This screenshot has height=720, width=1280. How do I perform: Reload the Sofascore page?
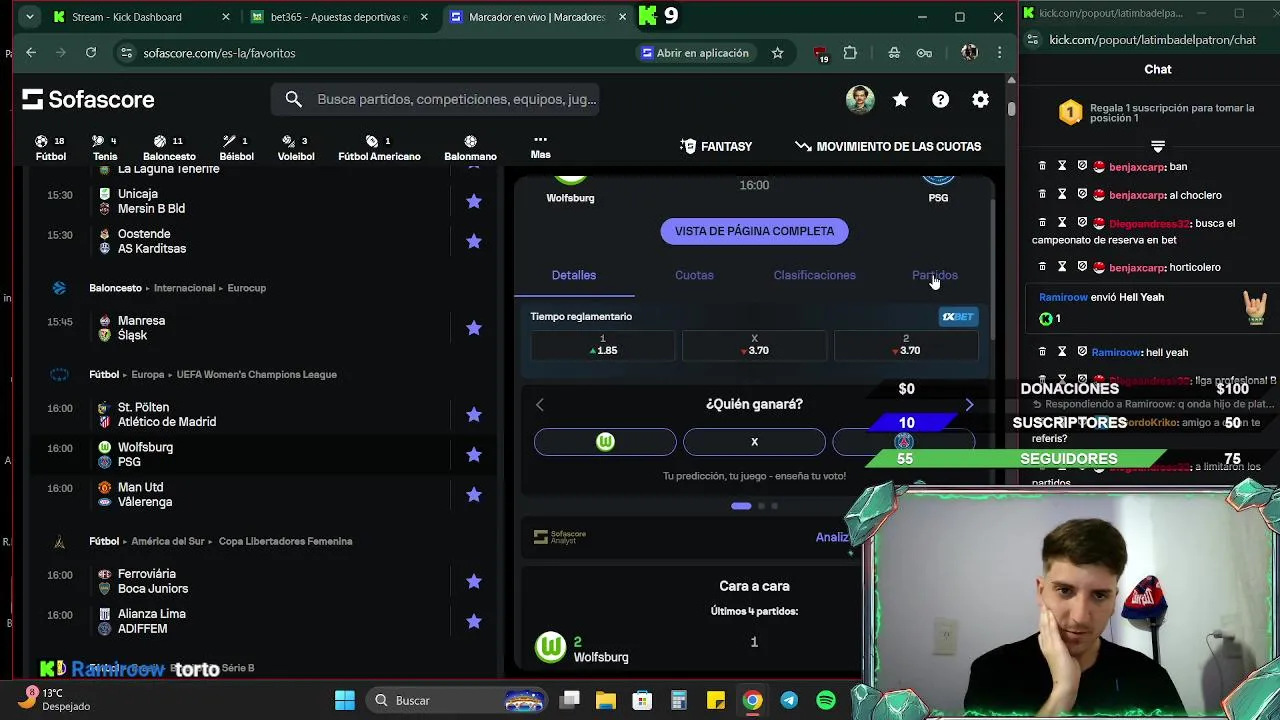91,53
